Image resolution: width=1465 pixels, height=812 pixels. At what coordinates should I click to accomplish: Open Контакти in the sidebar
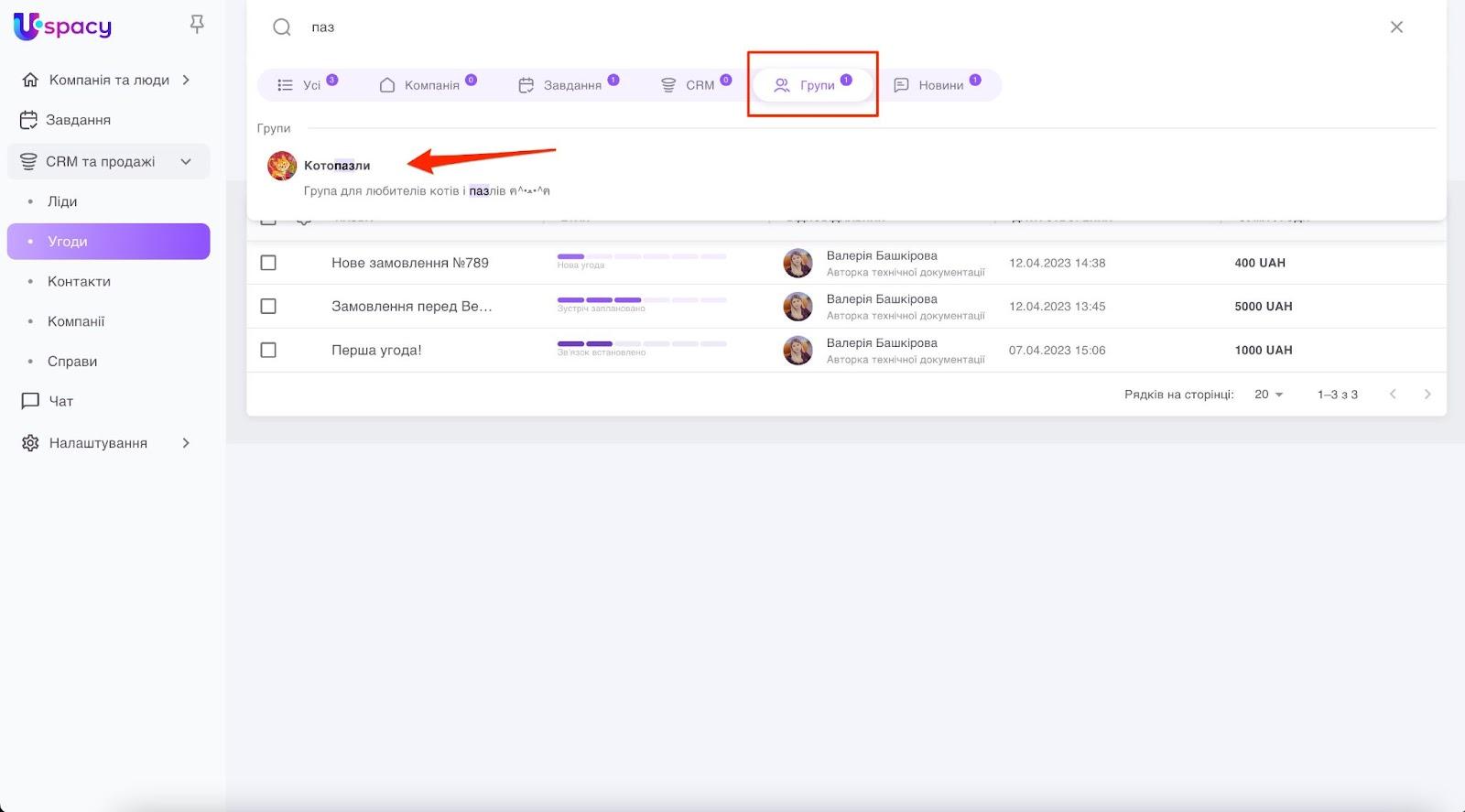(x=79, y=282)
